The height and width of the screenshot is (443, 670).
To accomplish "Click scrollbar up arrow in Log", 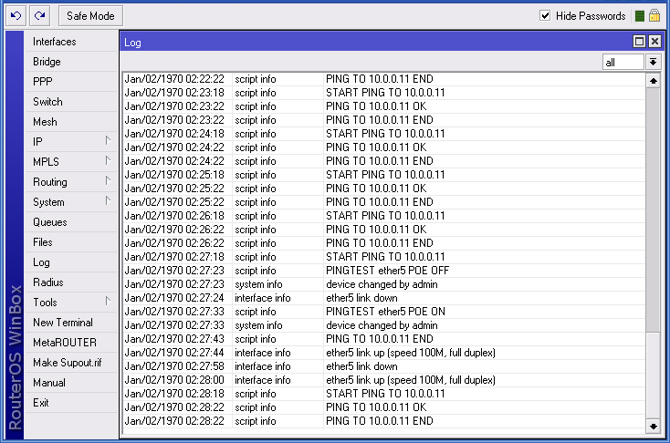I will click(653, 80).
